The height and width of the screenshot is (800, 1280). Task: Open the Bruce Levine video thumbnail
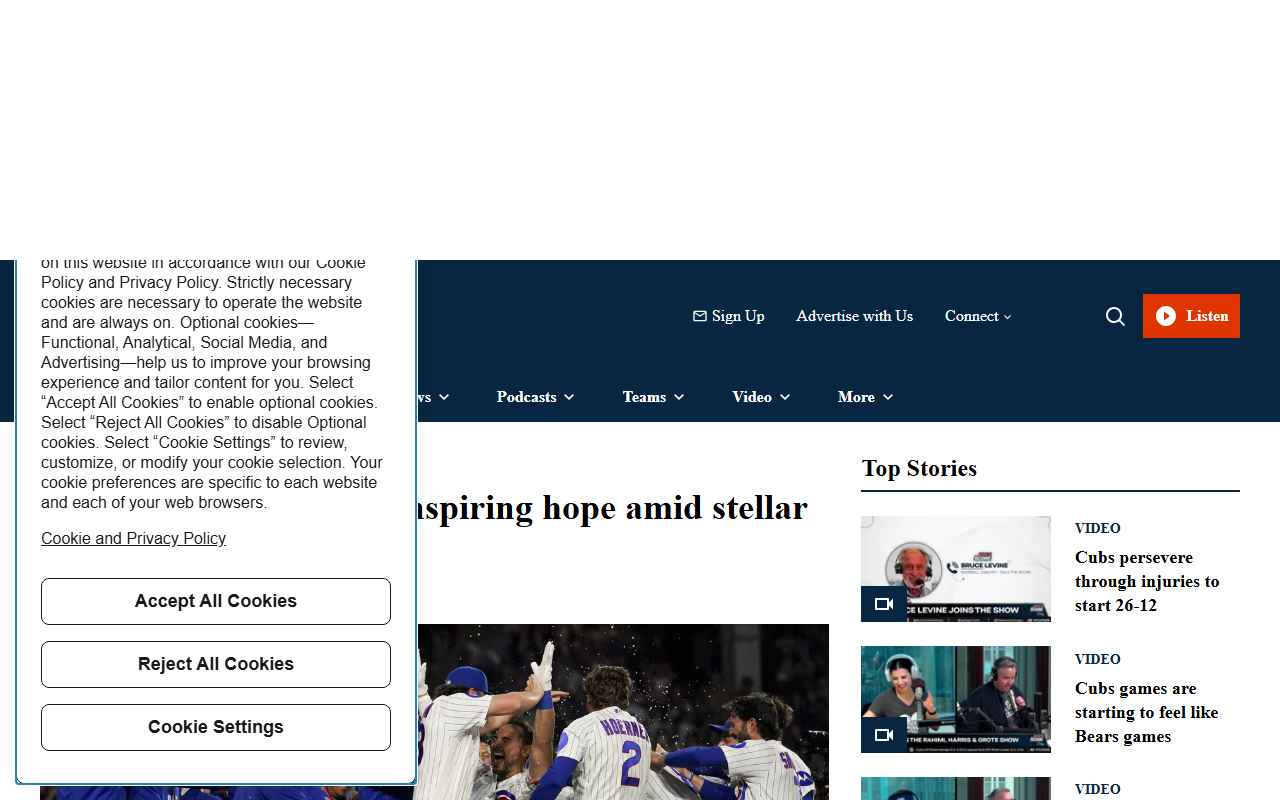[956, 569]
